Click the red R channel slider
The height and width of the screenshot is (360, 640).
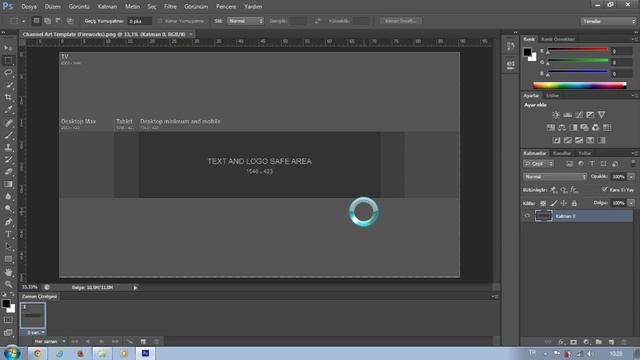(x=578, y=51)
